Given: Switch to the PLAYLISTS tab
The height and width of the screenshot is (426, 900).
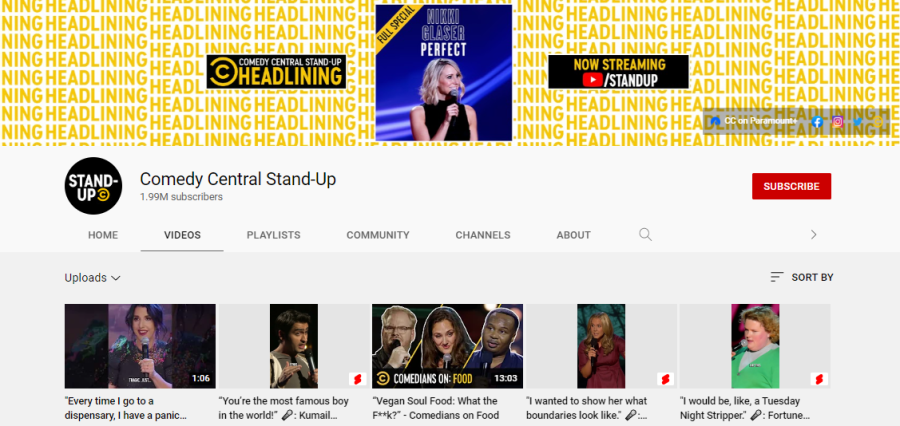Looking at the screenshot, I should point(273,235).
